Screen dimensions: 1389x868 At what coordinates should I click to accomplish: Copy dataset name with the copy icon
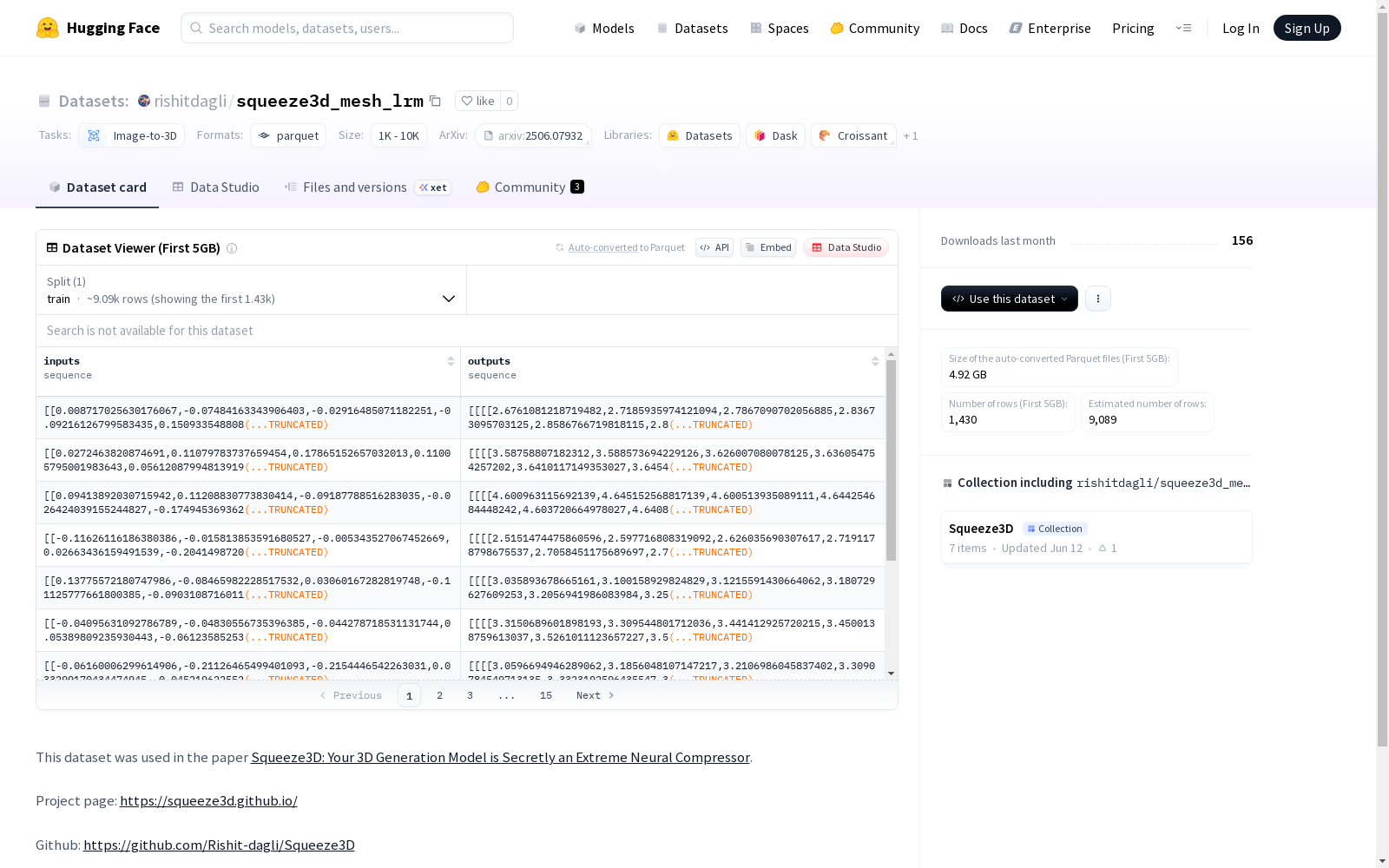[x=436, y=101]
